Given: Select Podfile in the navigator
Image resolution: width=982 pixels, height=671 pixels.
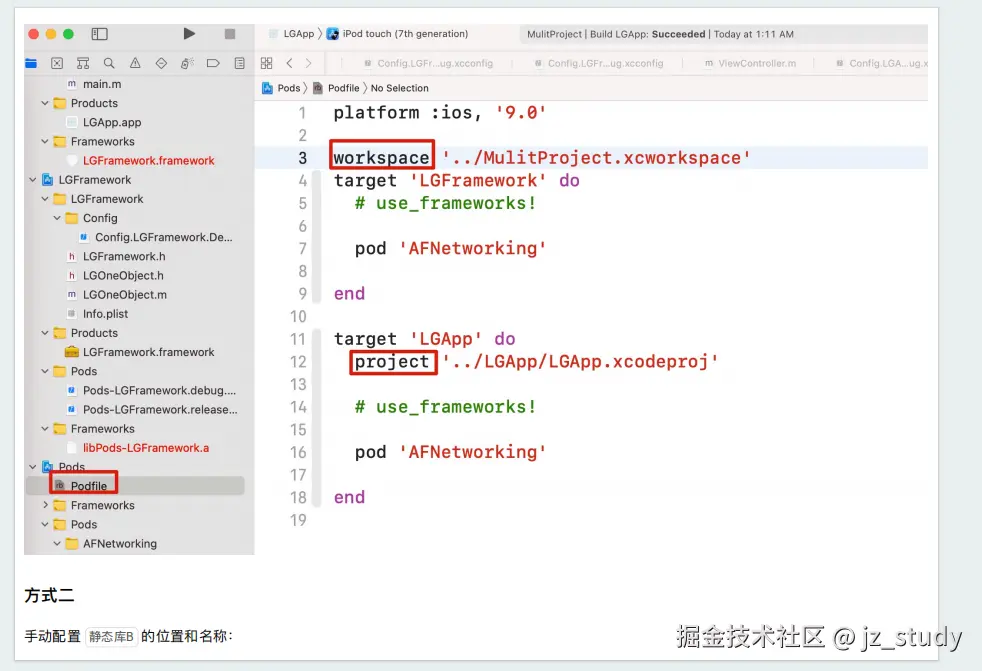Looking at the screenshot, I should pyautogui.click(x=89, y=486).
